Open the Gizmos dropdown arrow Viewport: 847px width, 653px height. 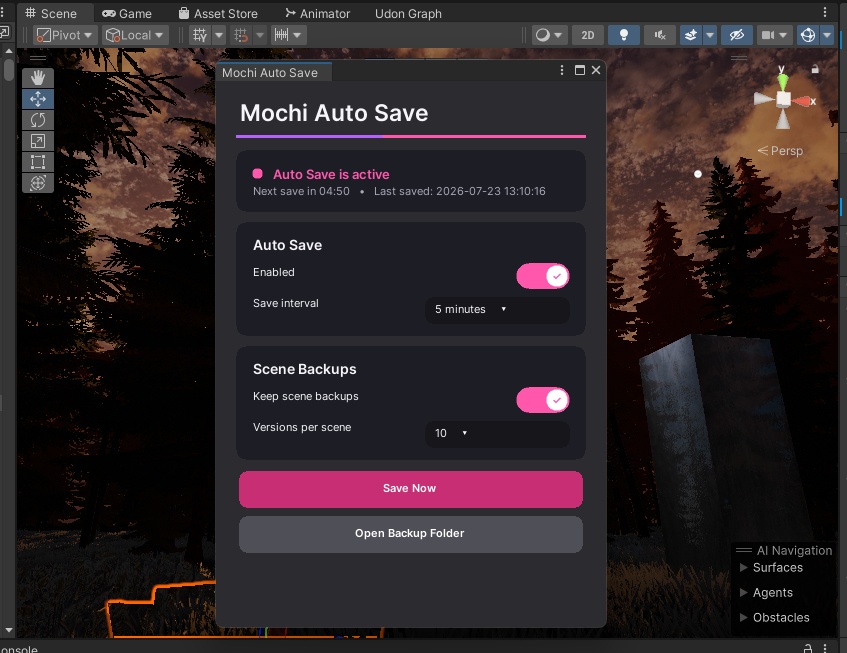pos(827,35)
